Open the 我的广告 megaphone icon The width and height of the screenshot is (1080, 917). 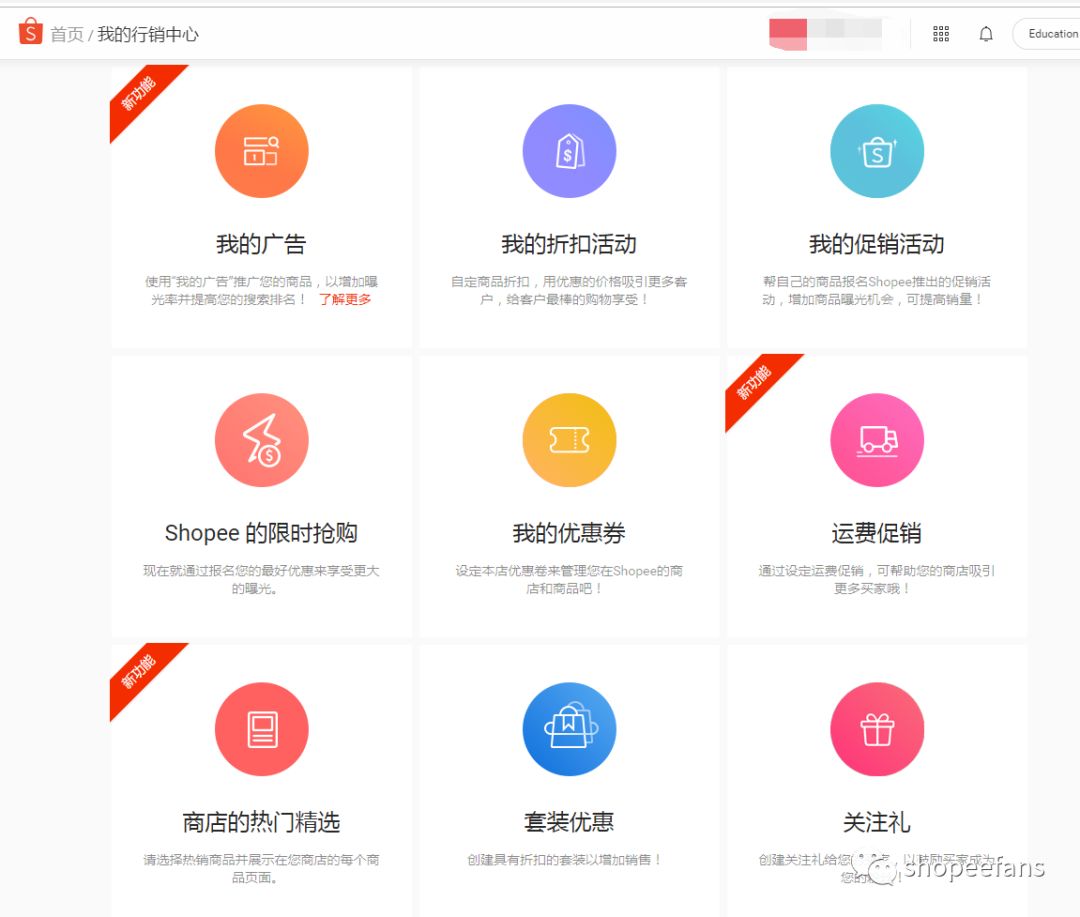tap(261, 150)
